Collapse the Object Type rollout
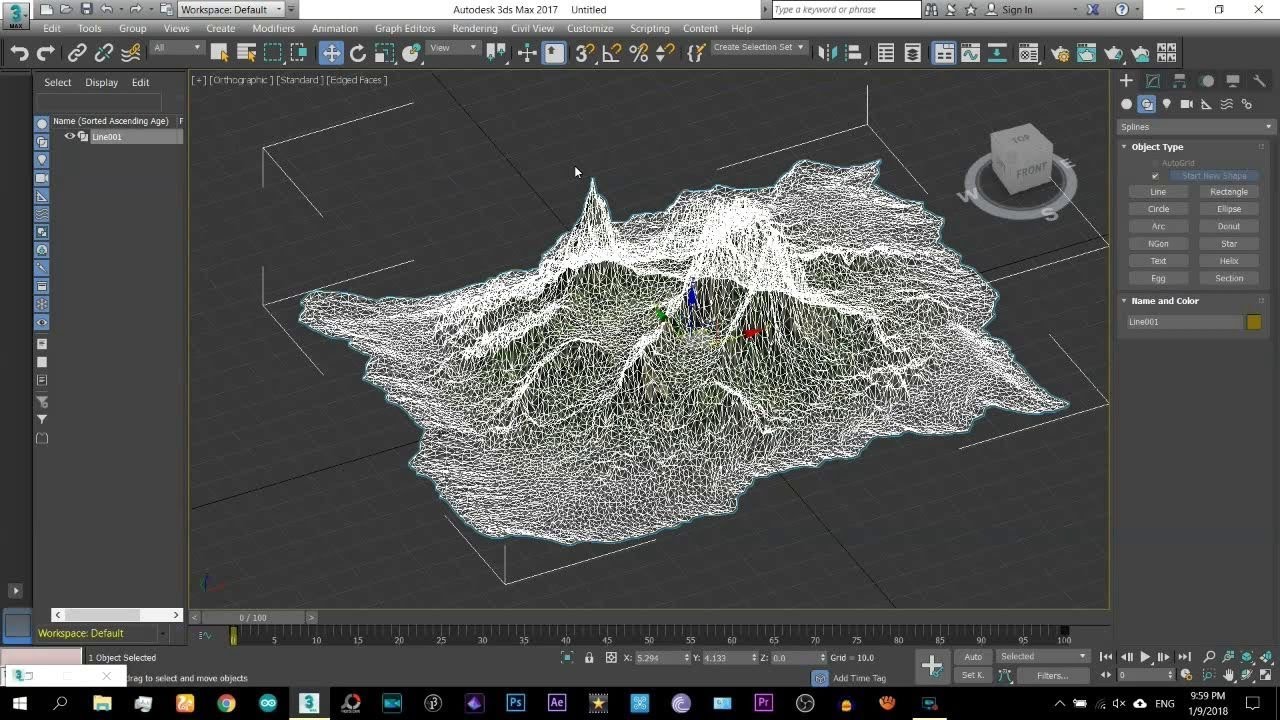 click(x=1157, y=147)
